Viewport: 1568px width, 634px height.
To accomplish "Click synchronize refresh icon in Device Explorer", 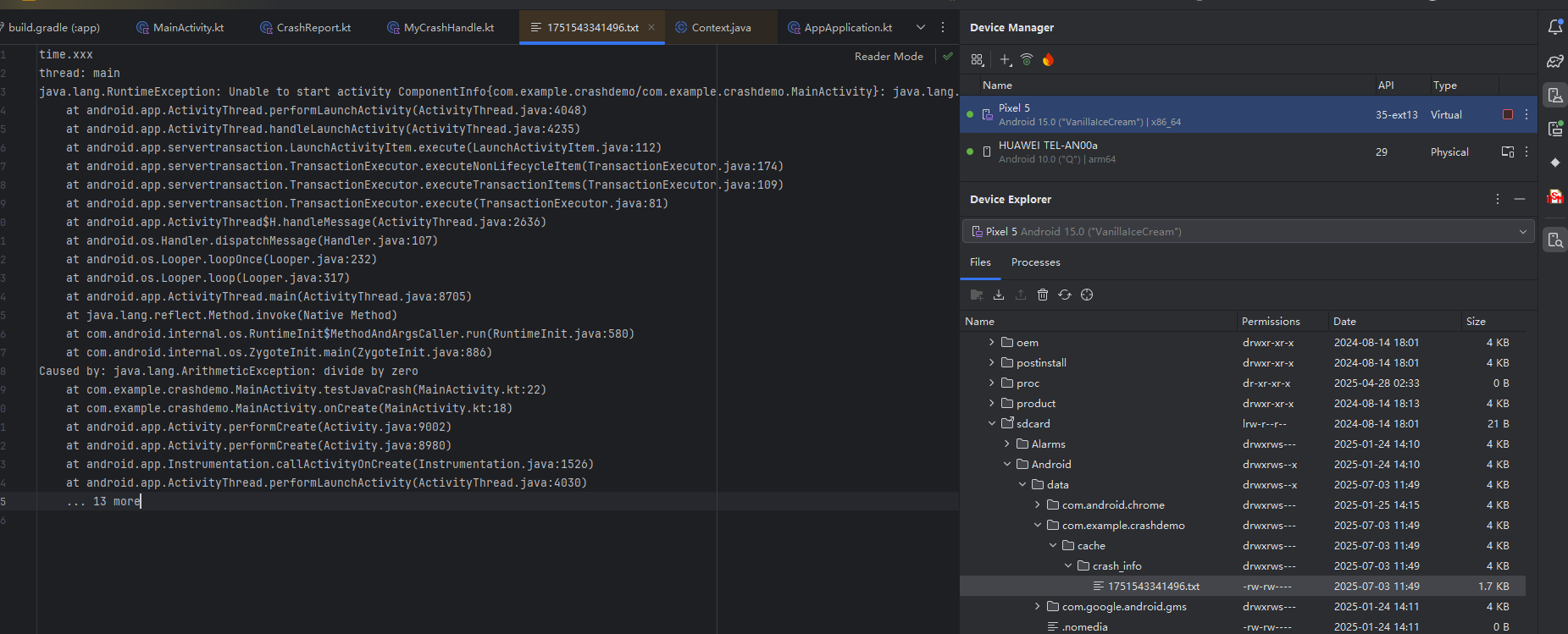I will tap(1065, 295).
